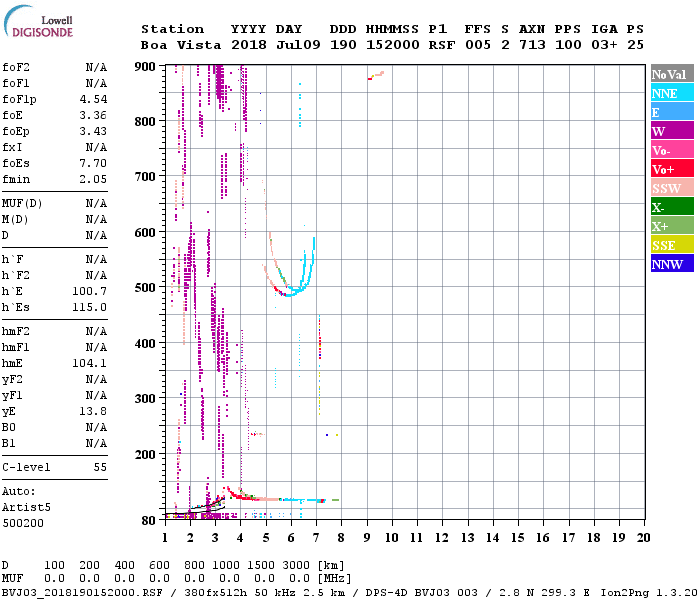Select the NNE cyan legend swatch

tap(672, 93)
